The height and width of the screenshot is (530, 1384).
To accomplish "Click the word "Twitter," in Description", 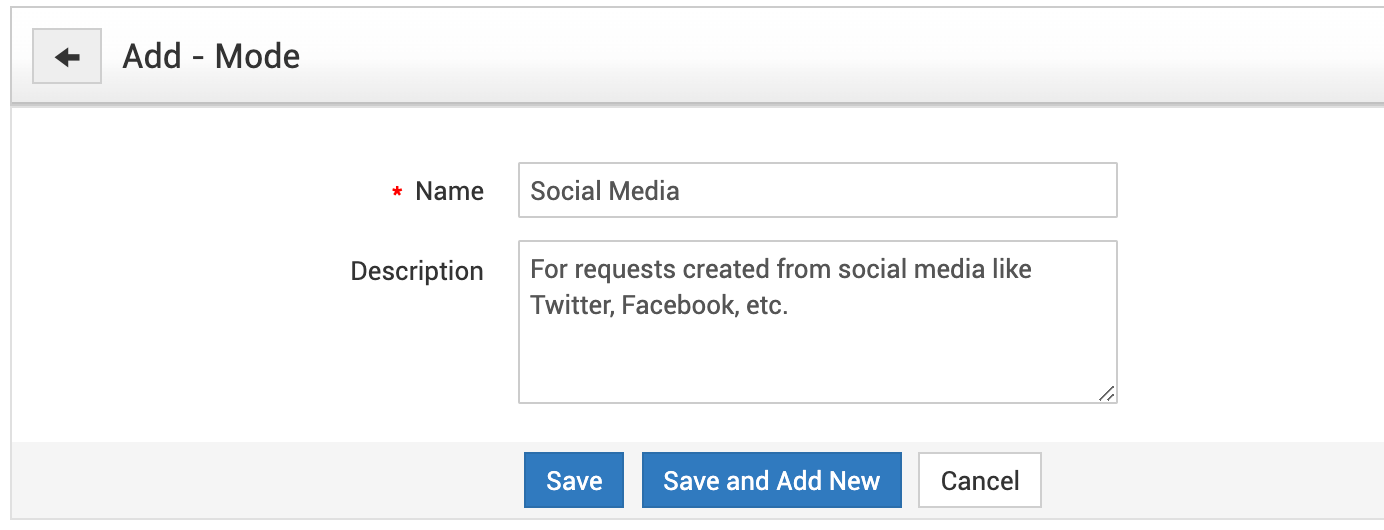I will pos(571,306).
